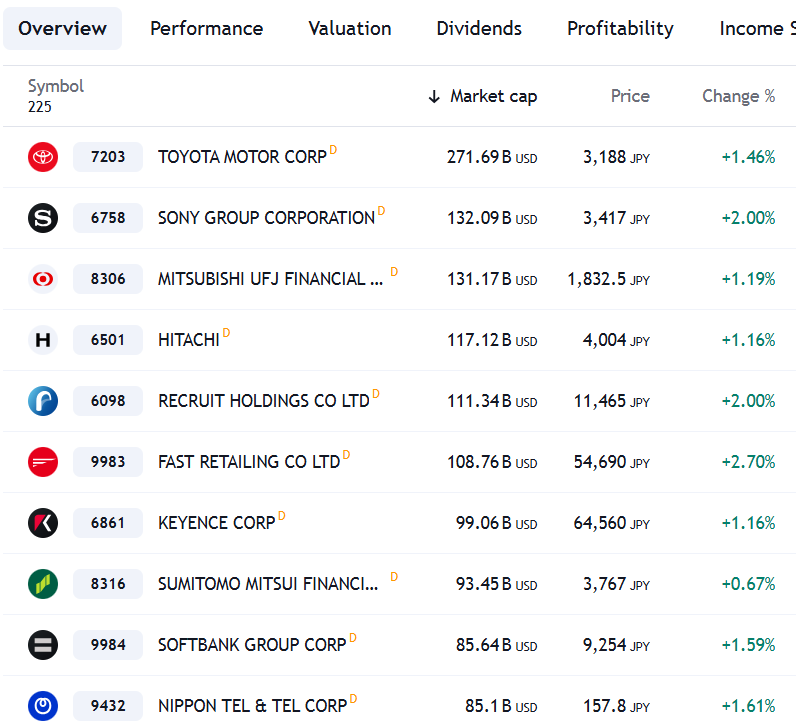The height and width of the screenshot is (726, 796).
Task: Sort by the Price column header
Action: [630, 96]
